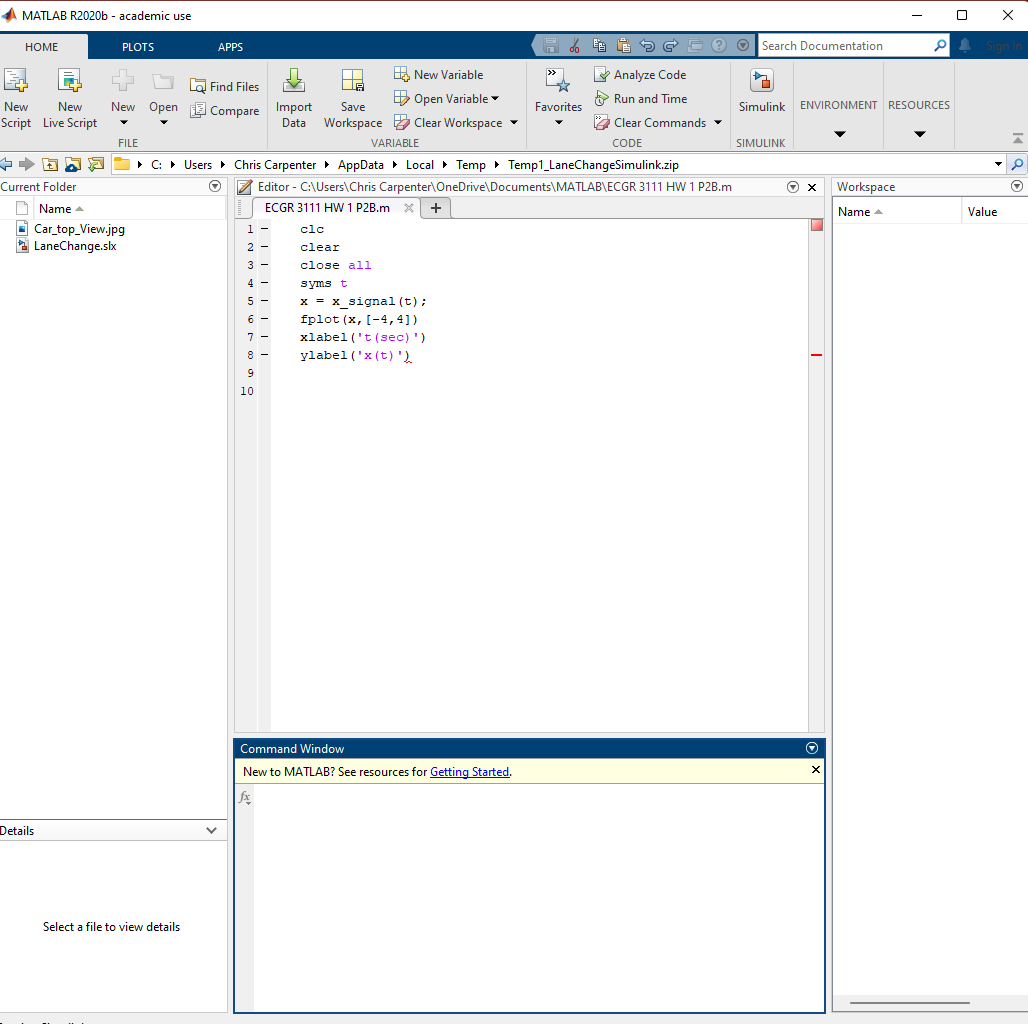The image size is (1028, 1024).
Task: Switch to the APPS tab
Action: pos(230,47)
